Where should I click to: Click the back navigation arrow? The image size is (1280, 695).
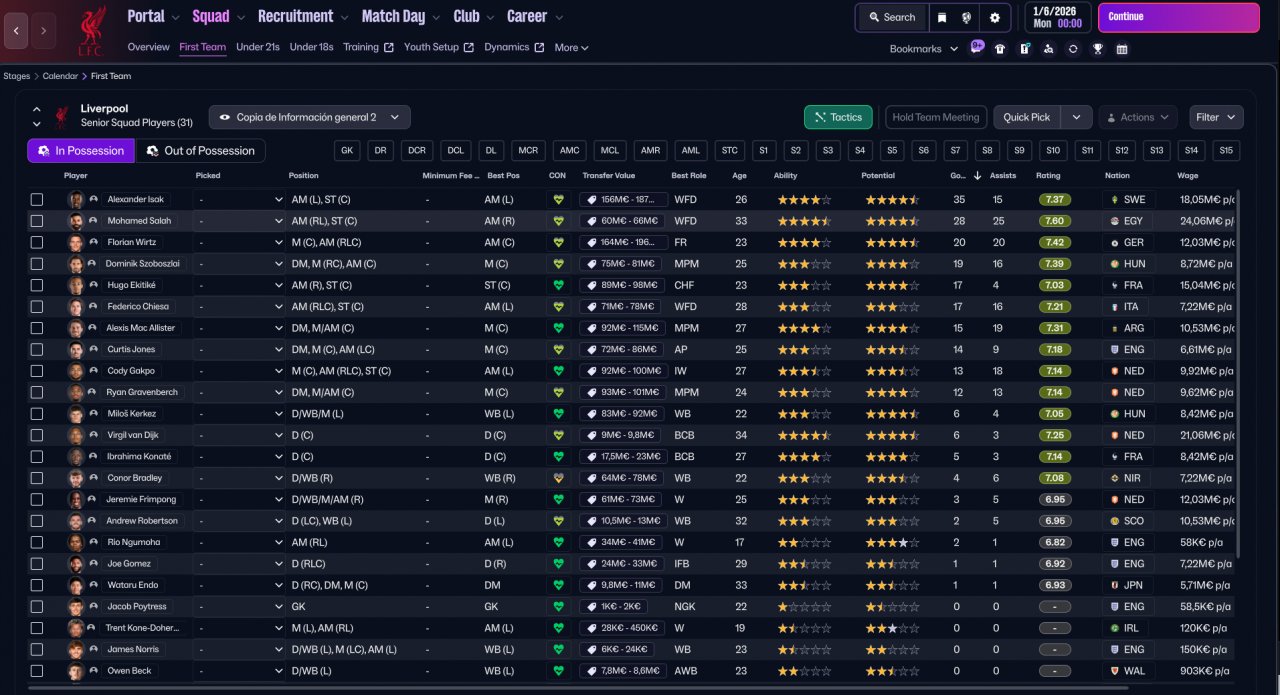coord(16,31)
